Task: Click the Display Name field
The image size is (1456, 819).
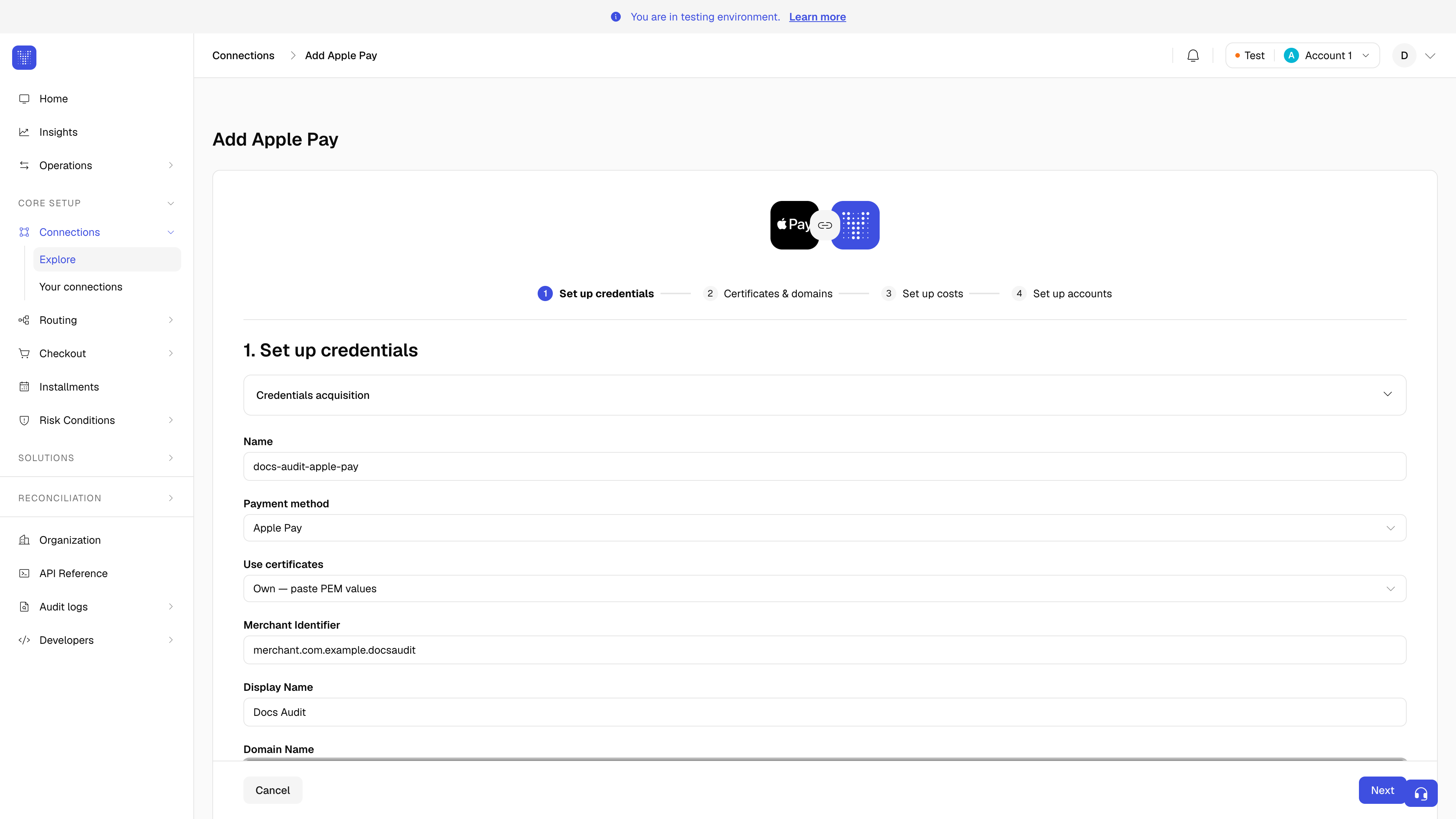Action: click(825, 712)
